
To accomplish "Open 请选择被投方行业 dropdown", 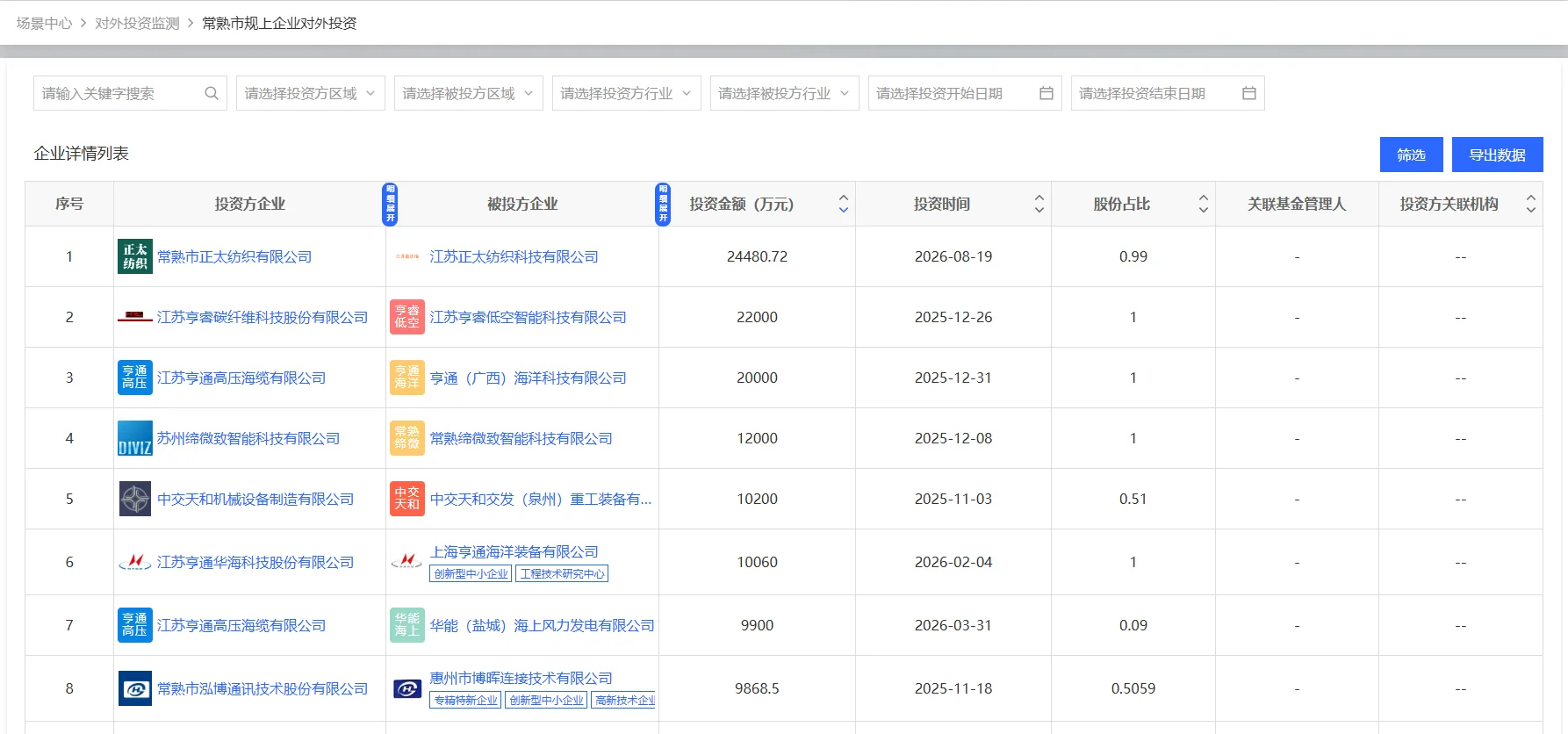I will tap(785, 93).
